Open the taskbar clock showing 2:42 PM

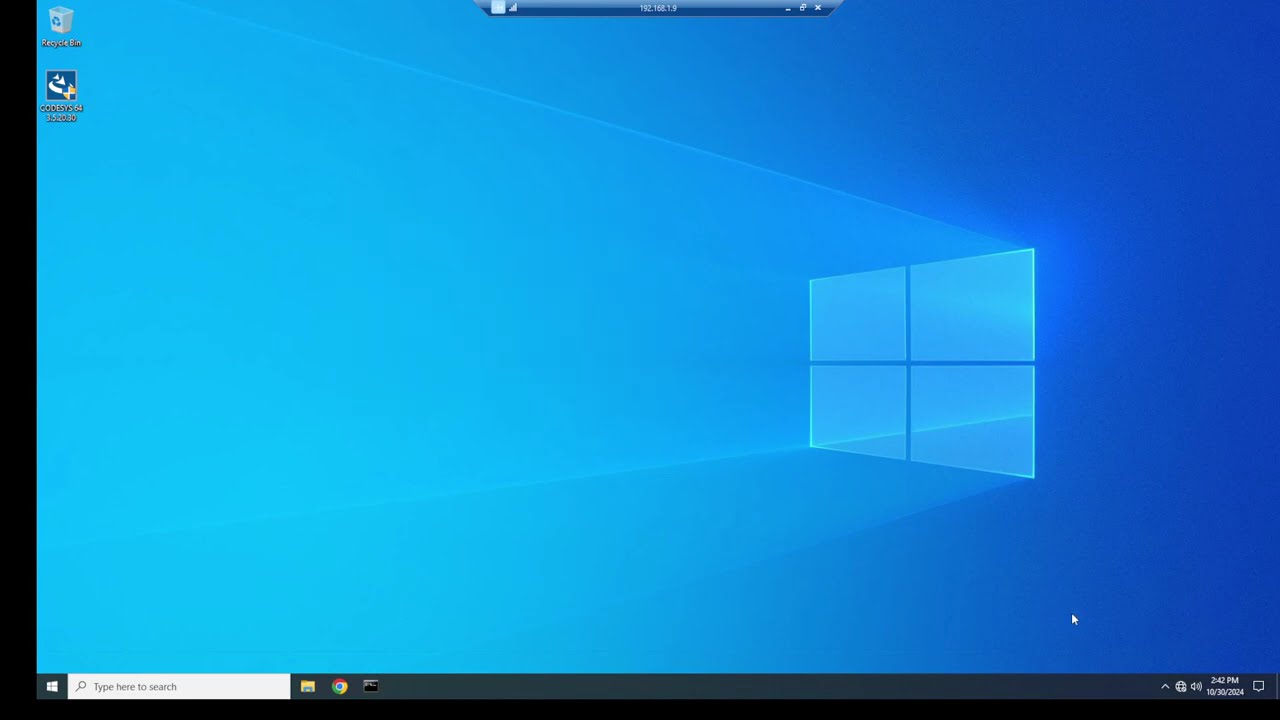point(1224,686)
